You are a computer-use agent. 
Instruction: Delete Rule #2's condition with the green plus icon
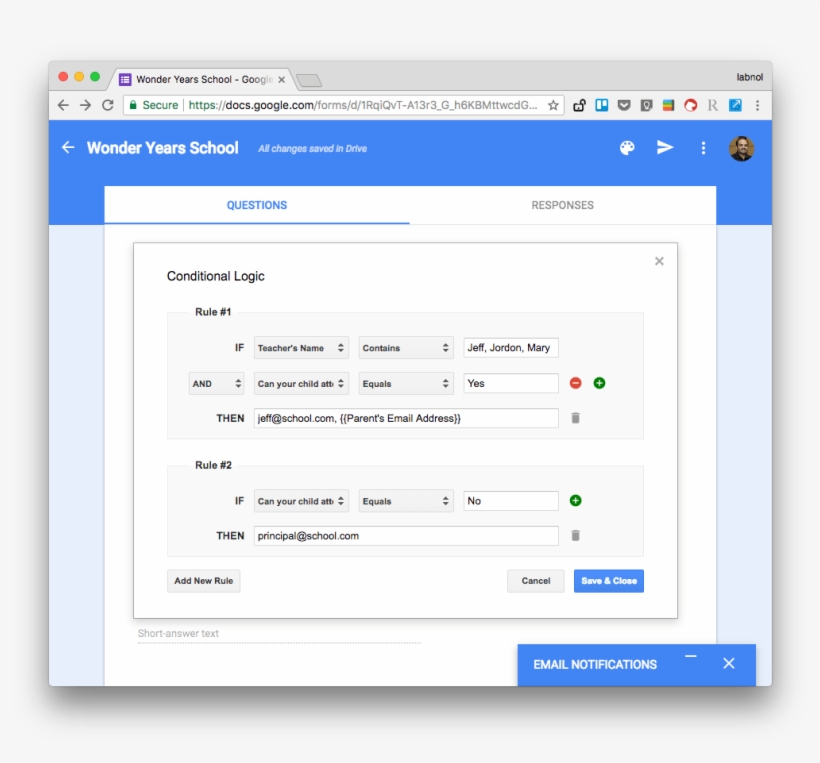573,500
